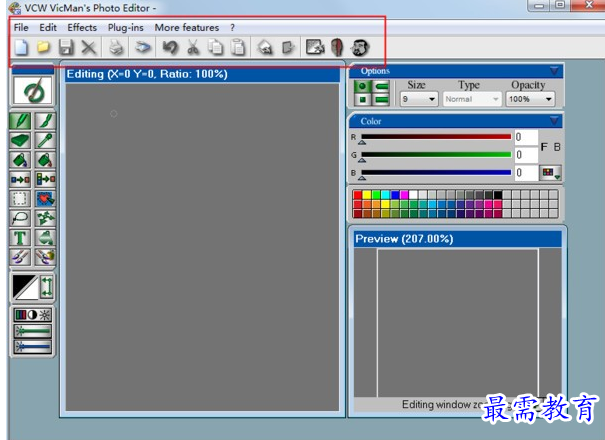Select the square brush shape option
This screenshot has height=440, width=605.
[364, 100]
